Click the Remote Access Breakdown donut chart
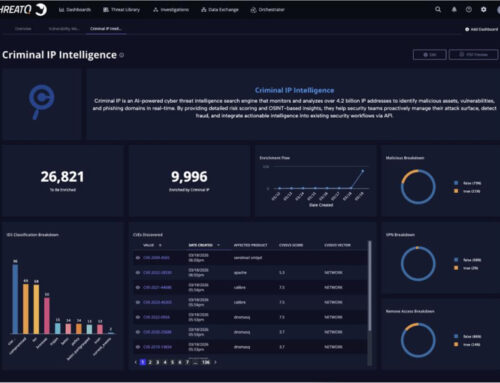500x383 pixels. (x=418, y=340)
